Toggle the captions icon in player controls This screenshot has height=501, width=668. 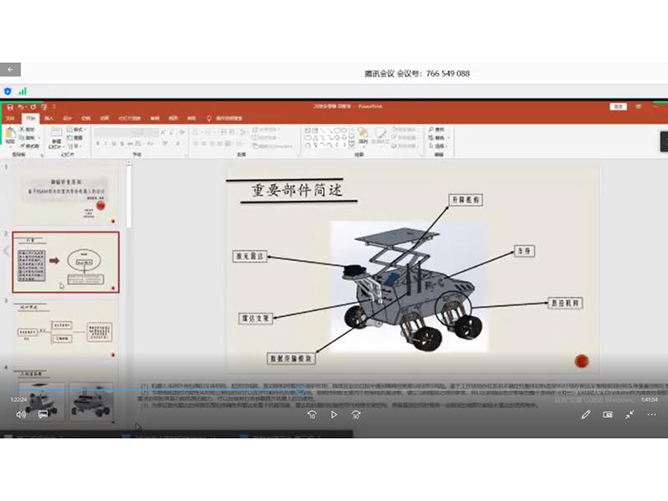click(x=608, y=415)
